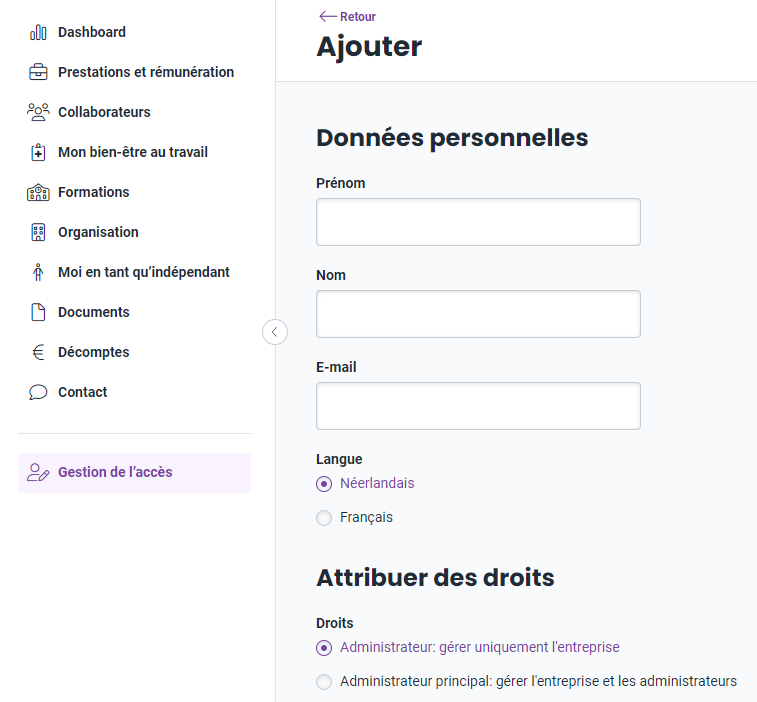Click the medical clipboard icon for bien-être
This screenshot has width=757, height=702.
(x=38, y=152)
